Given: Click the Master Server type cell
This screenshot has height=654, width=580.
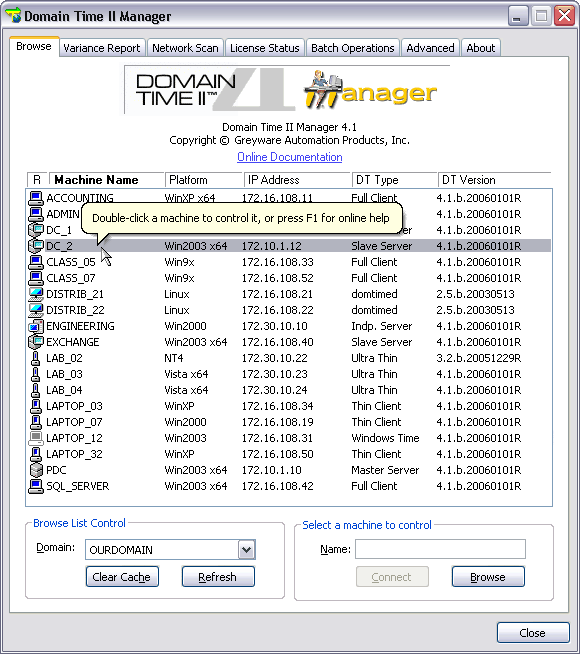Looking at the screenshot, I should (x=385, y=470).
